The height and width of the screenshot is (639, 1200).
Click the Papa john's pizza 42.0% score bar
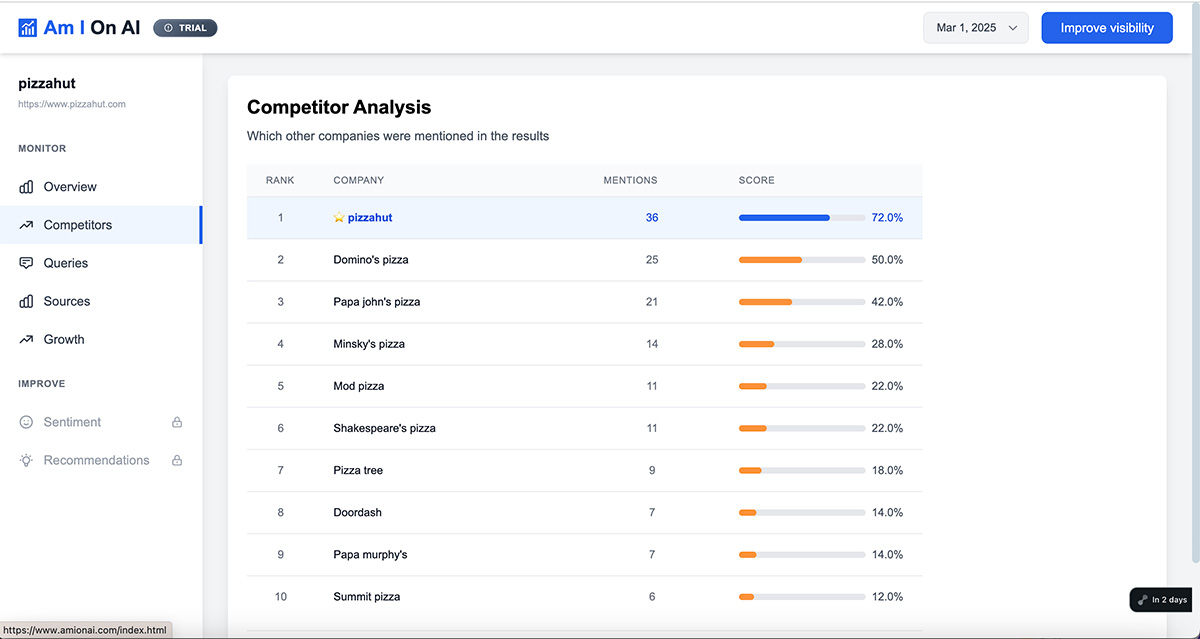coord(802,302)
